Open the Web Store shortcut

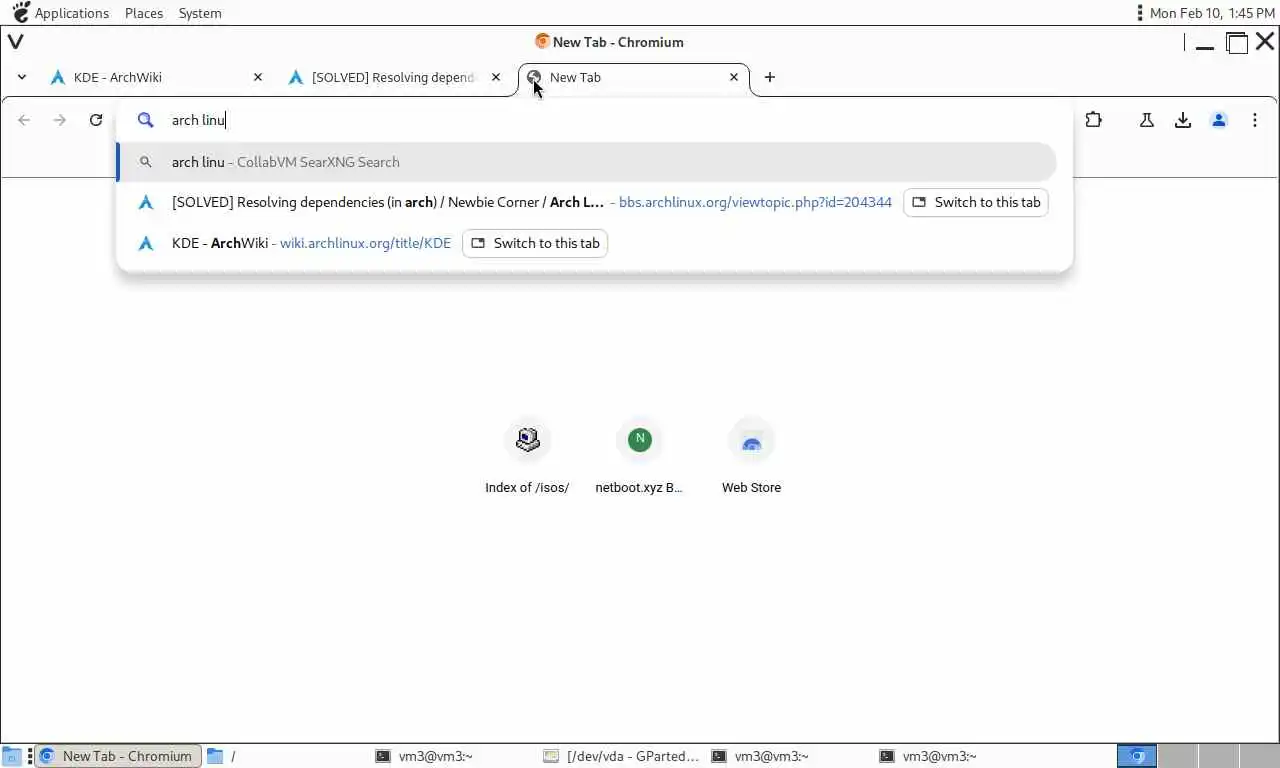[751, 455]
